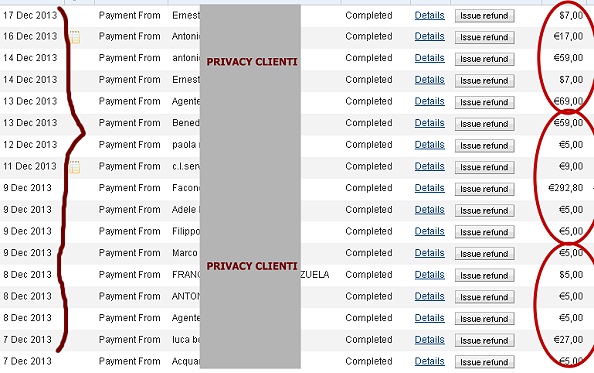This screenshot has width=594, height=373.
Task: Open Details for 17 Dec 2013 payment
Action: pos(429,16)
